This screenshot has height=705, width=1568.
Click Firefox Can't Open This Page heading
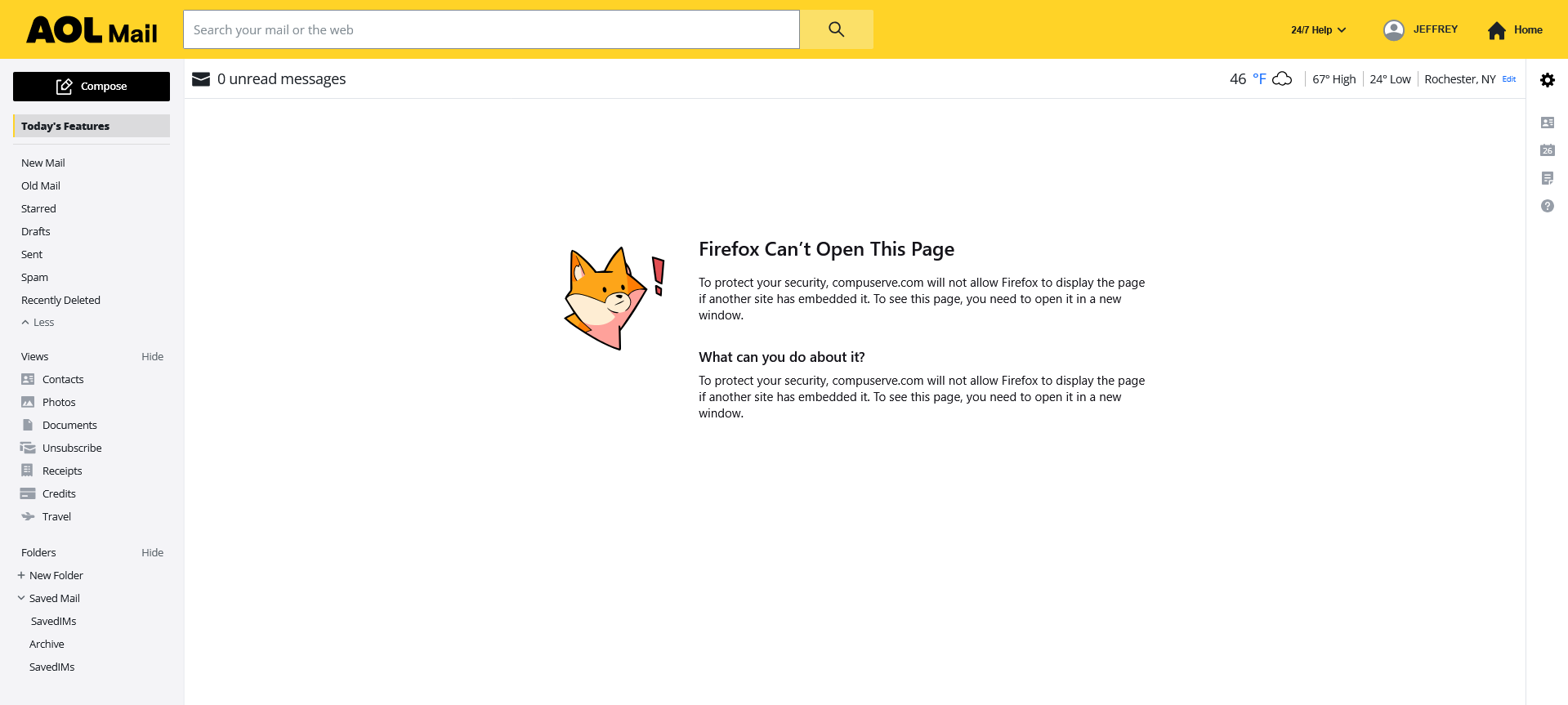coord(826,249)
